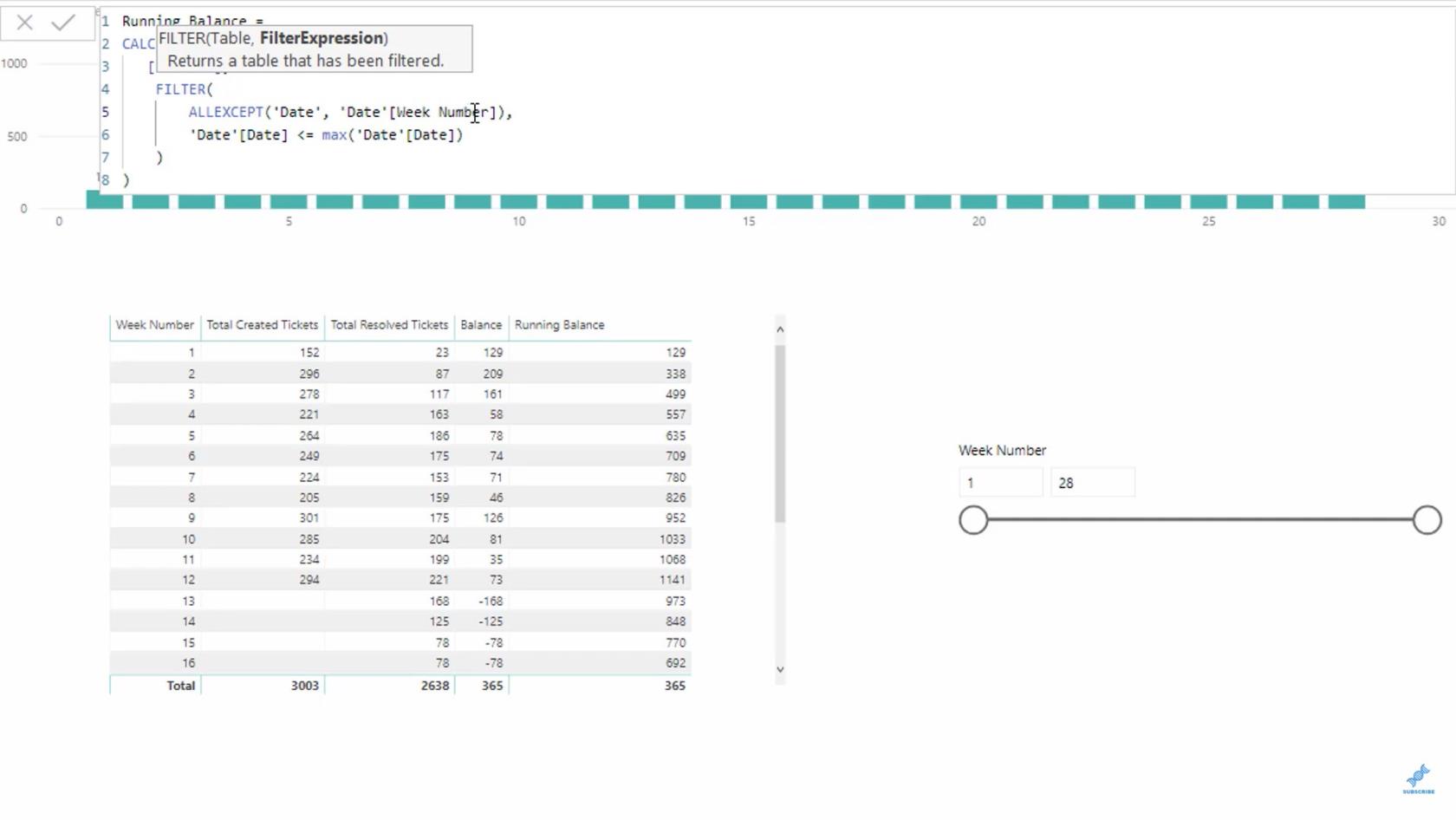Cancel the formula edit with X icon
This screenshot has width=1456, height=820.
click(24, 23)
